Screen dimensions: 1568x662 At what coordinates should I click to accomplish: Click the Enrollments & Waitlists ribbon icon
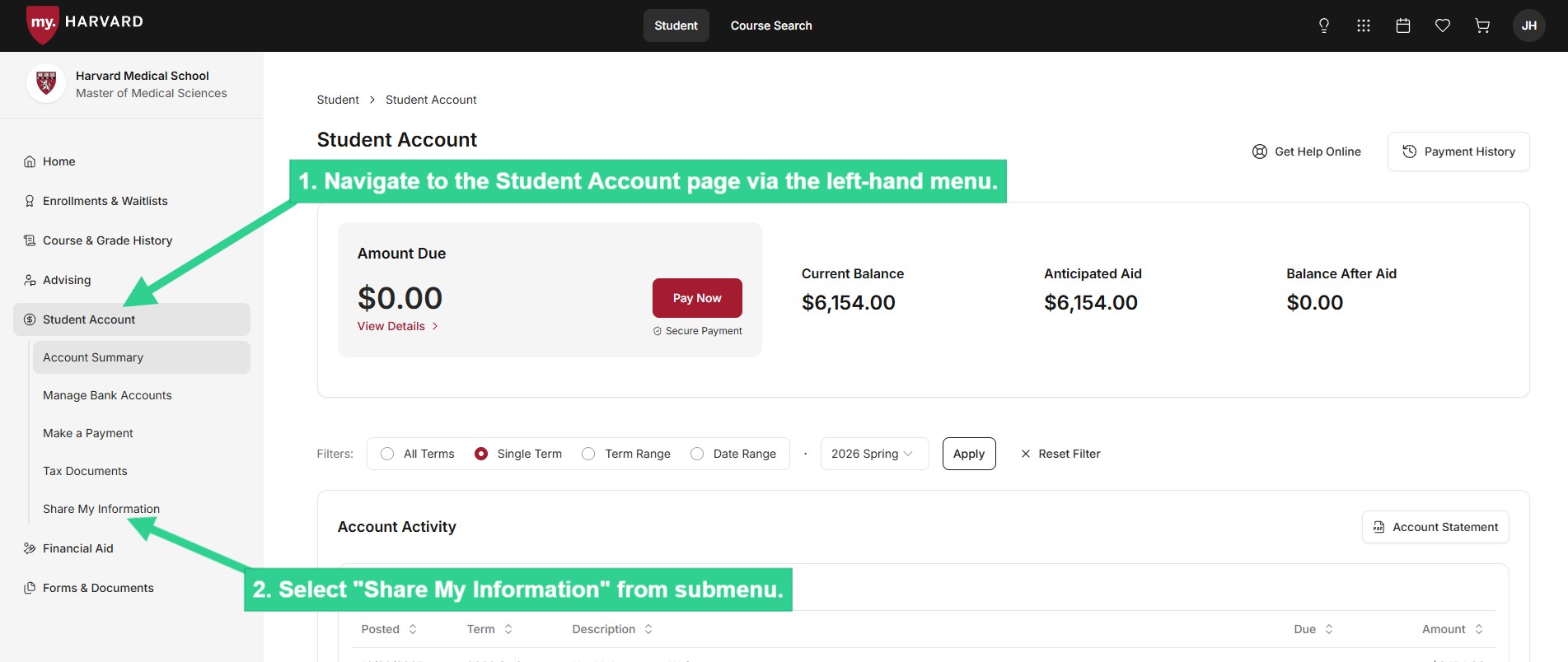[x=30, y=201]
